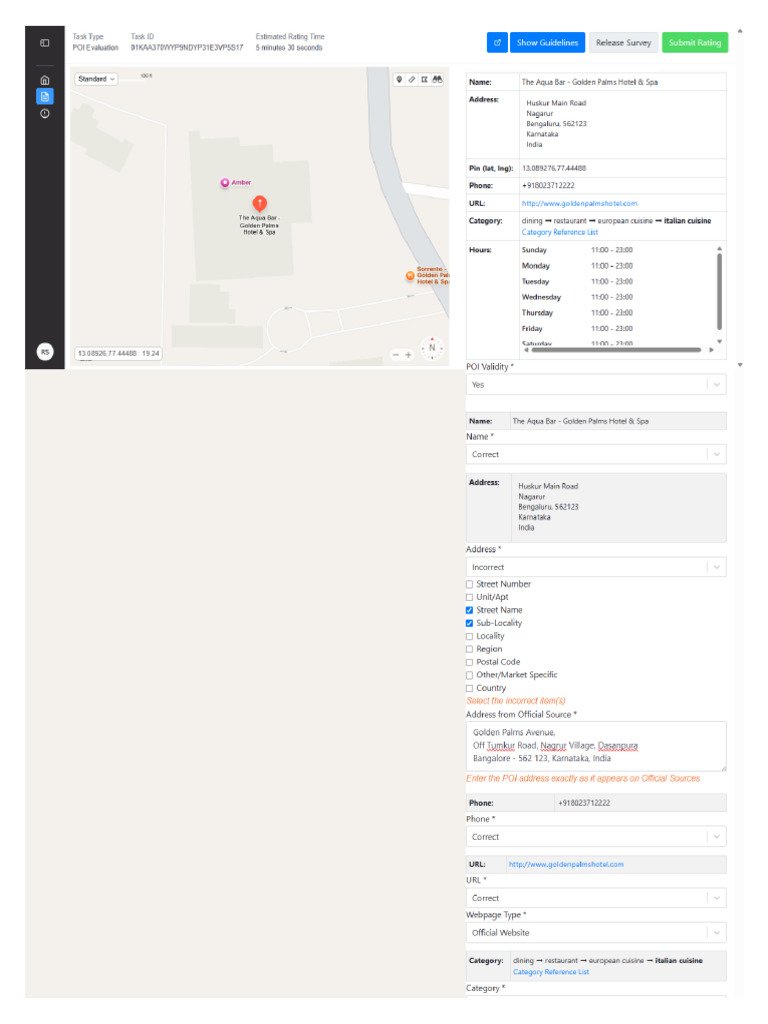The height and width of the screenshot is (1024, 768).
Task: Select the map pin drop tool
Action: (399, 79)
